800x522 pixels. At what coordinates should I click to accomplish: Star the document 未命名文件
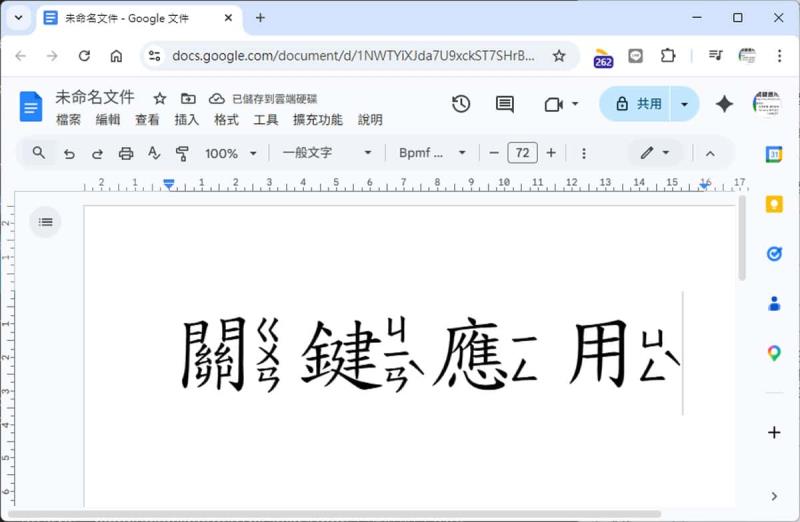(x=160, y=98)
